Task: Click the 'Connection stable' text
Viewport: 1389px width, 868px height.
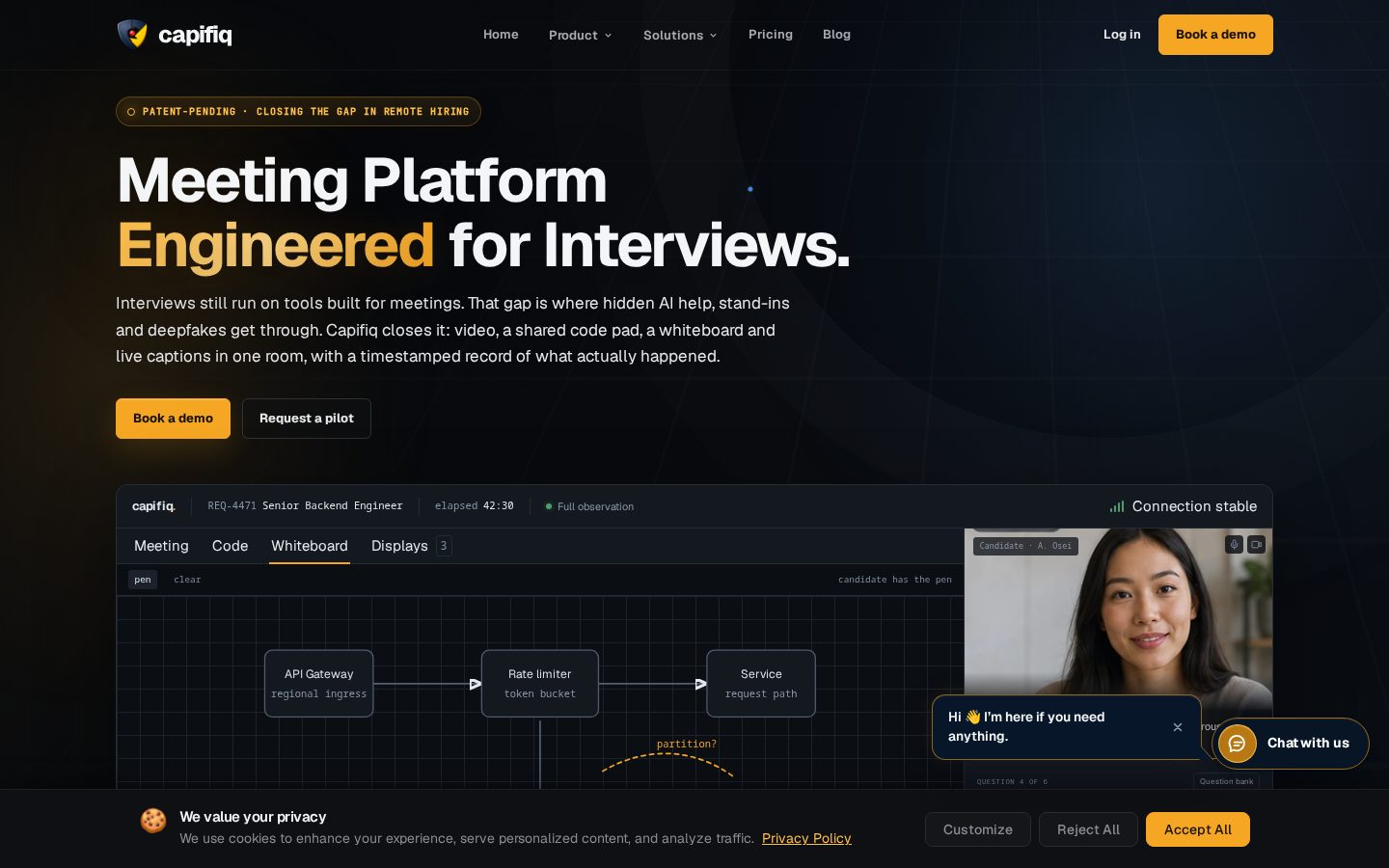Action: coord(1194,506)
